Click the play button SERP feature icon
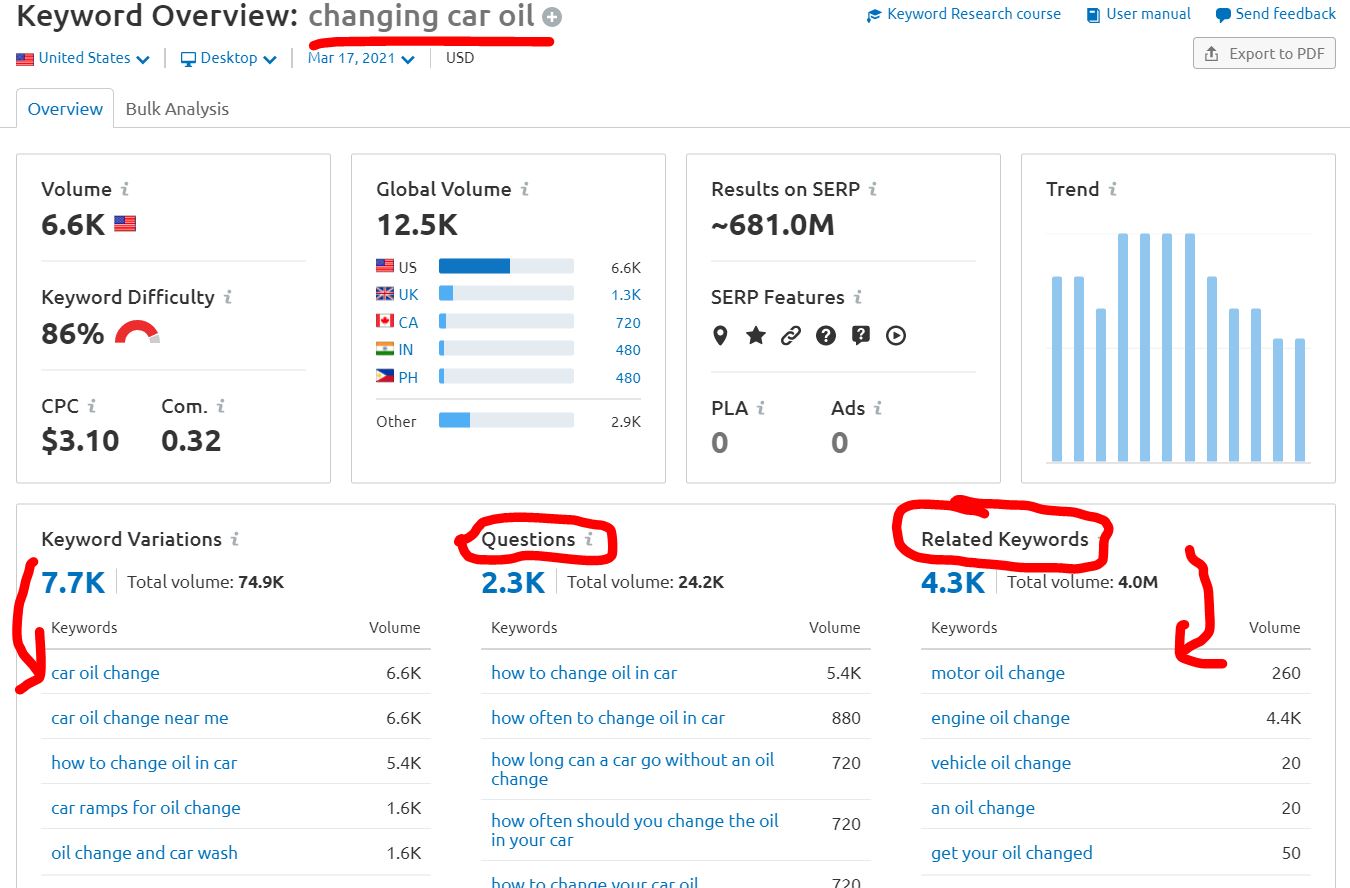The height and width of the screenshot is (888, 1350). (896, 336)
